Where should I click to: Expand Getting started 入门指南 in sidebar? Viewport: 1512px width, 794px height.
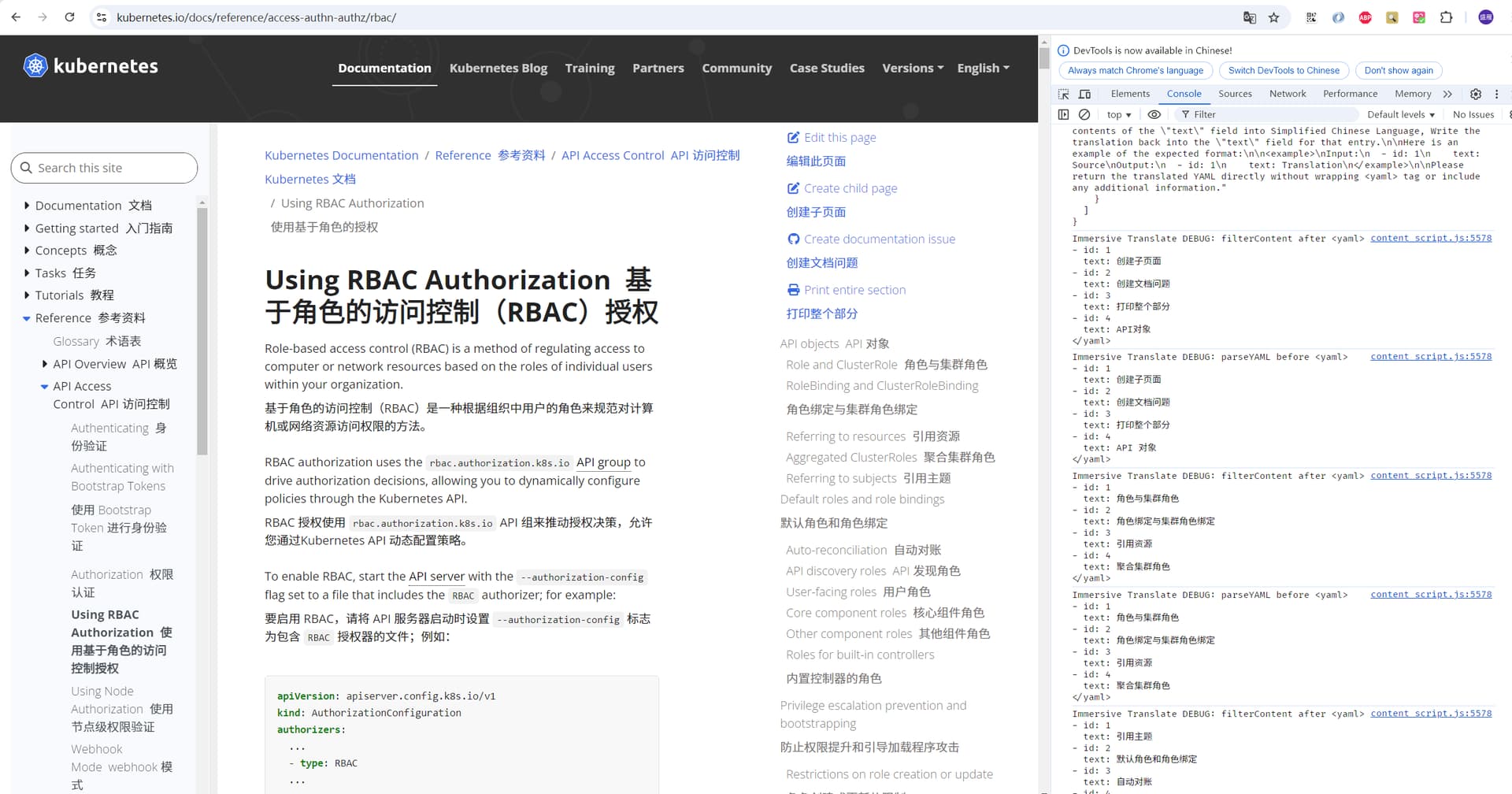click(27, 228)
